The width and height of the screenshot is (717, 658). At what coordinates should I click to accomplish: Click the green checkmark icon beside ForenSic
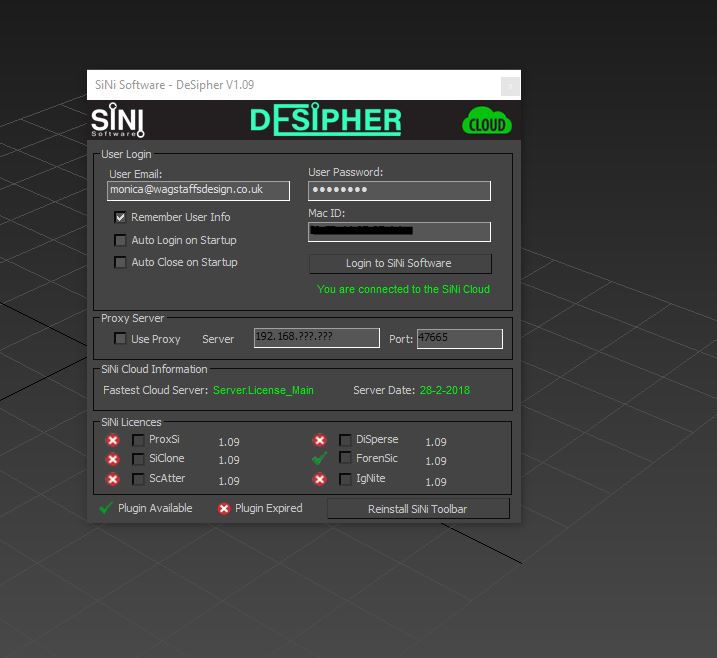pos(319,459)
